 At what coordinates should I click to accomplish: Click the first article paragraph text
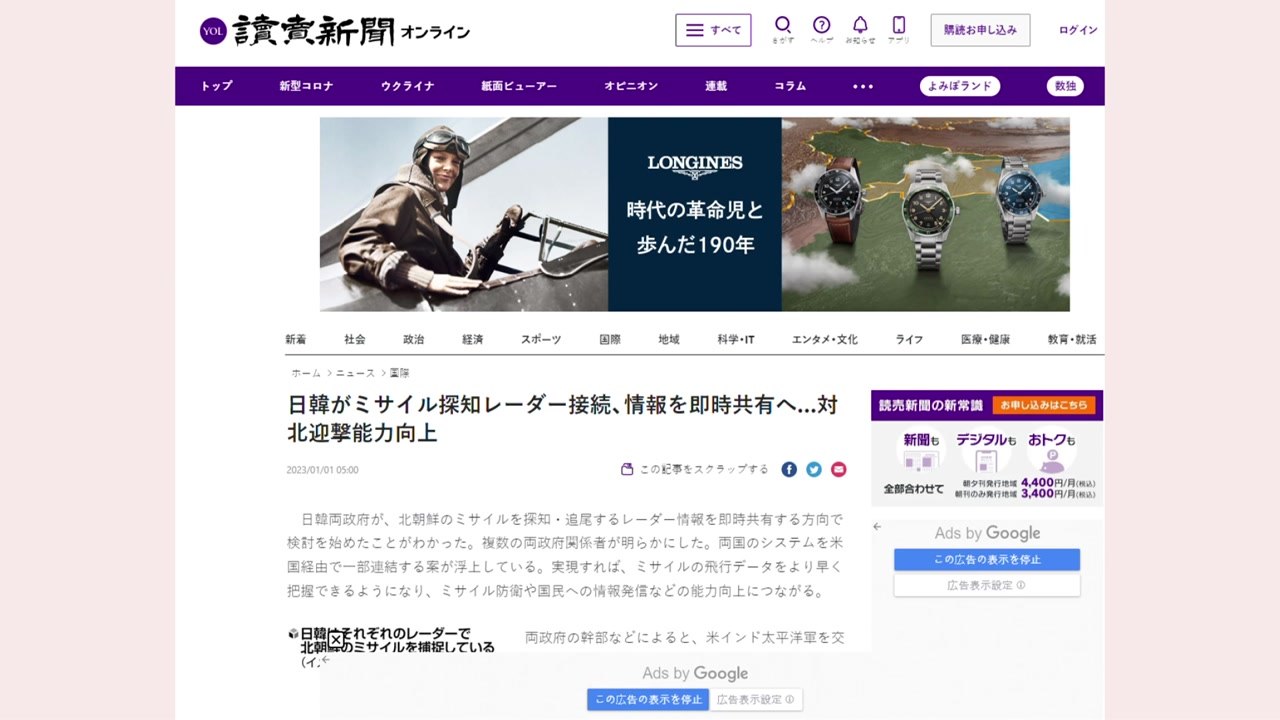565,555
